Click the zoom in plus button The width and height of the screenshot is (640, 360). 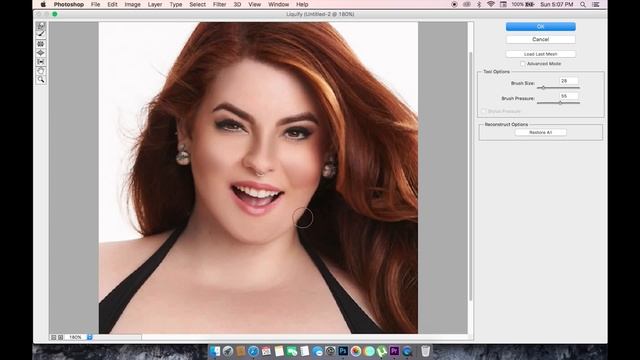coord(60,337)
